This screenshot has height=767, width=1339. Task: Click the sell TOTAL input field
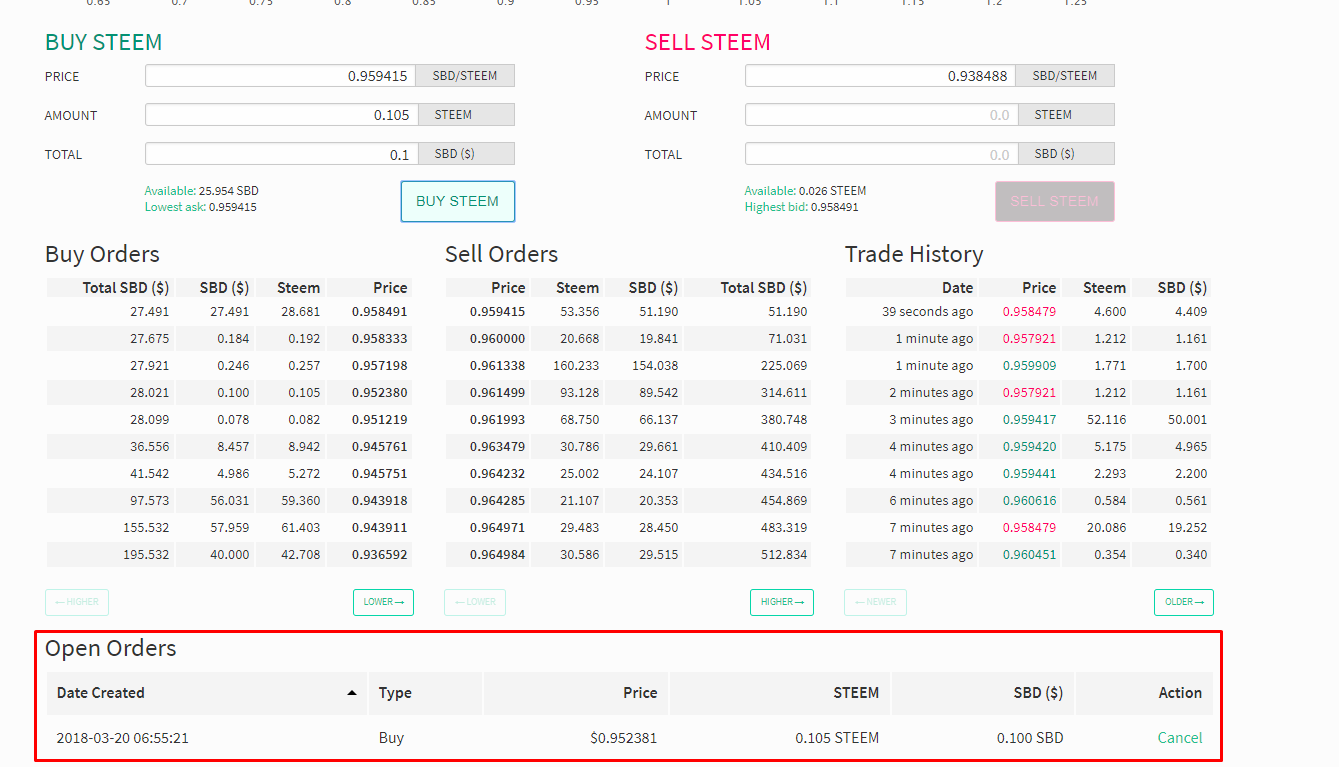coord(881,154)
